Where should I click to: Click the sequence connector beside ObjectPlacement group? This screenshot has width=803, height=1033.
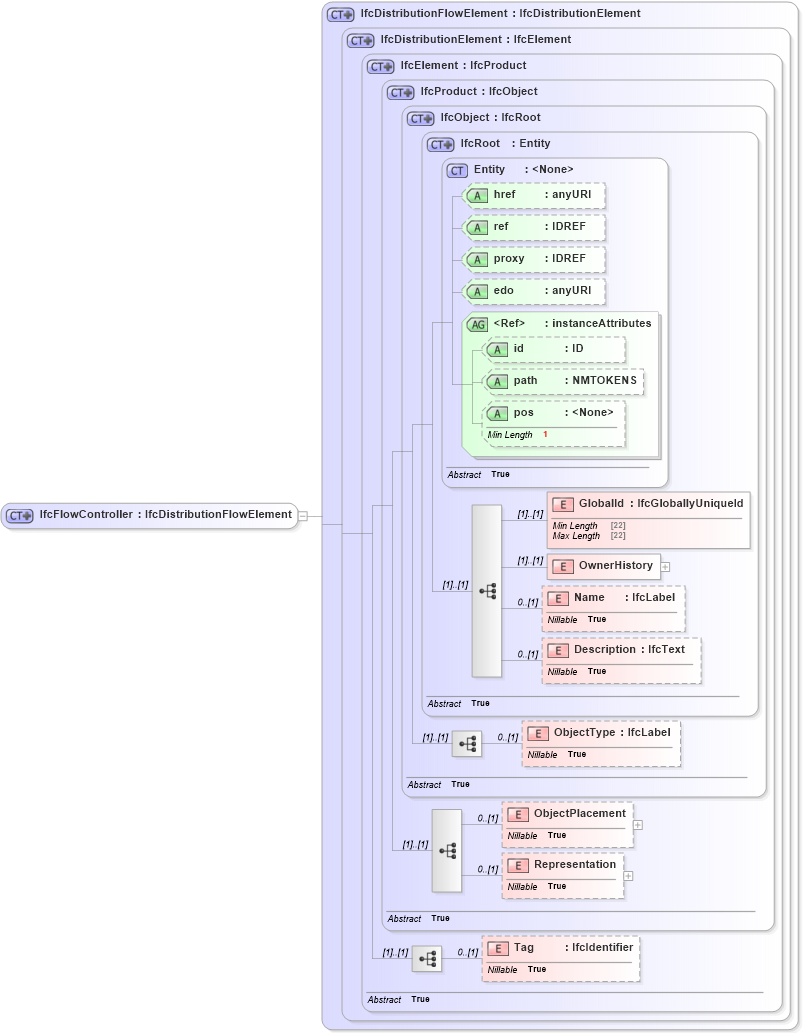pos(447,851)
